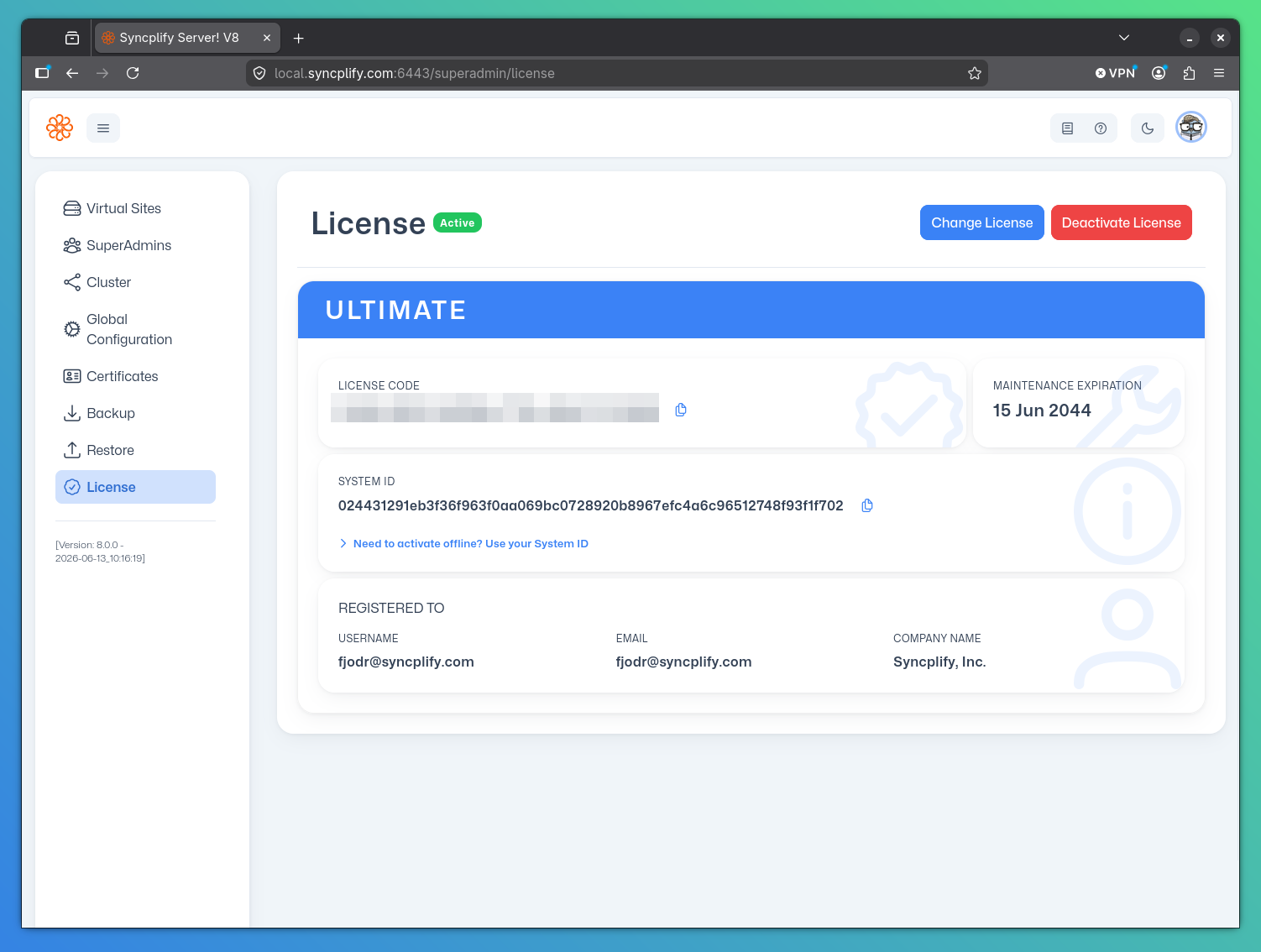Navigate to Certificates page
1261x952 pixels.
135,376
